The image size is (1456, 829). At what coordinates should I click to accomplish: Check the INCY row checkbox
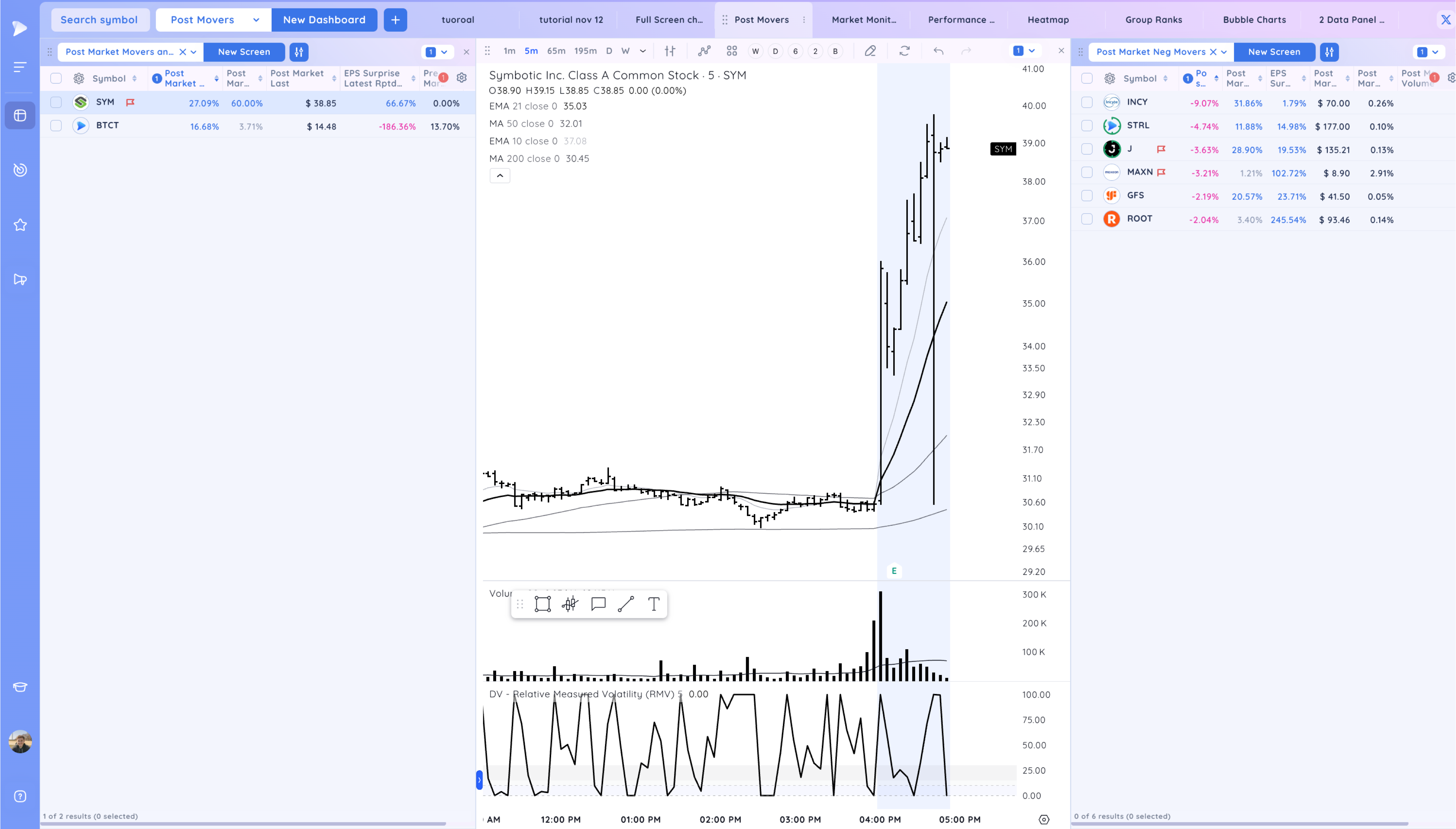[1087, 102]
